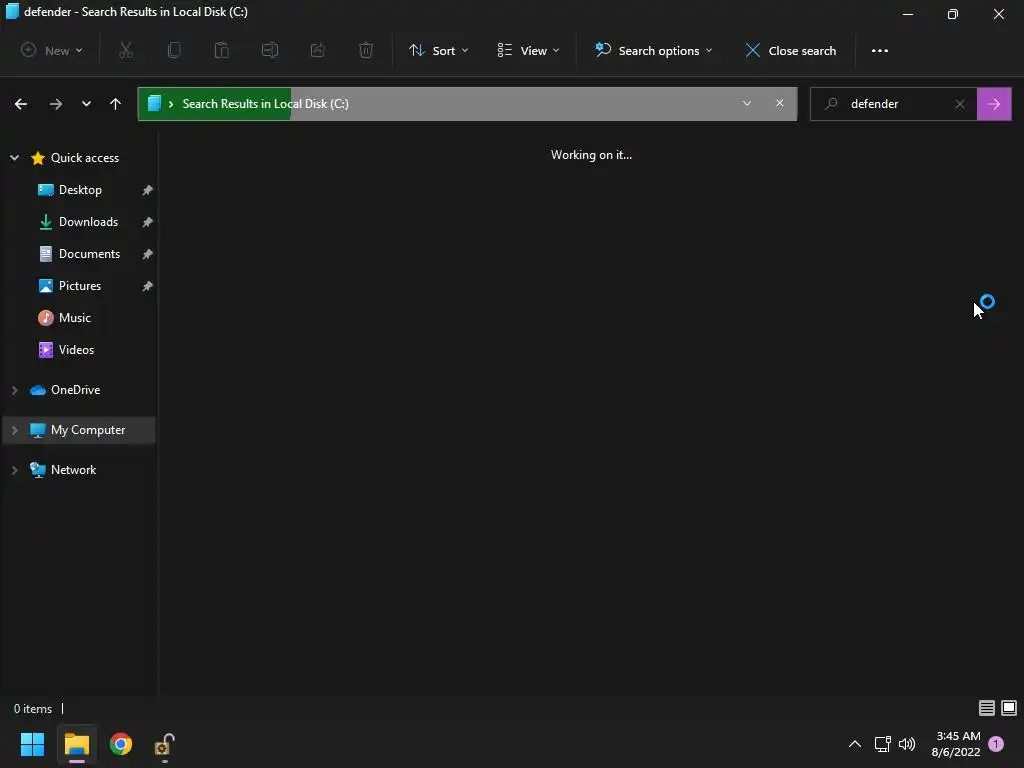Screen dimensions: 1024x768
Task: Open recent locations chevron
Action: [x=86, y=104]
